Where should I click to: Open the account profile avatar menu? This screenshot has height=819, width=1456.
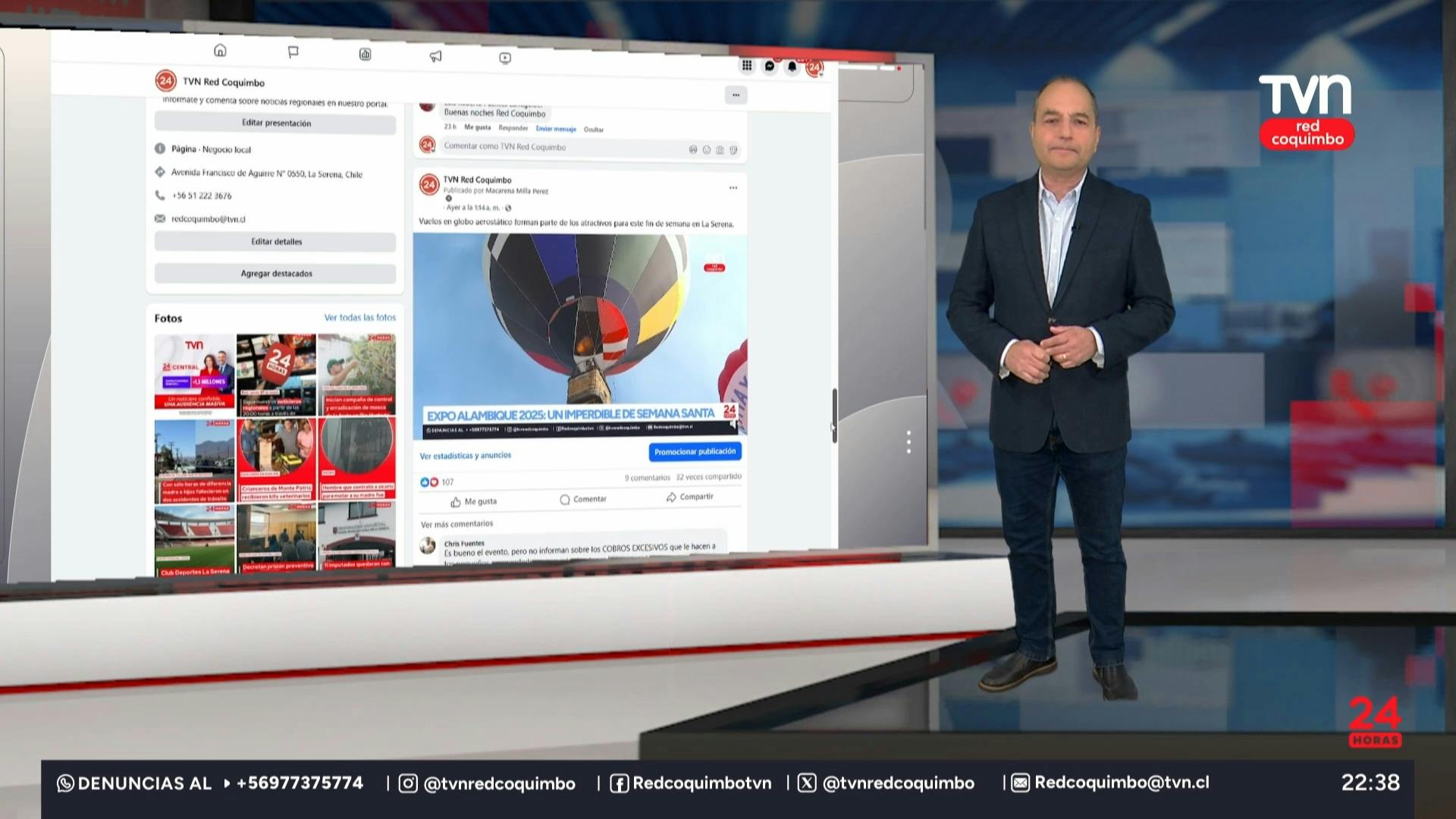pos(814,67)
